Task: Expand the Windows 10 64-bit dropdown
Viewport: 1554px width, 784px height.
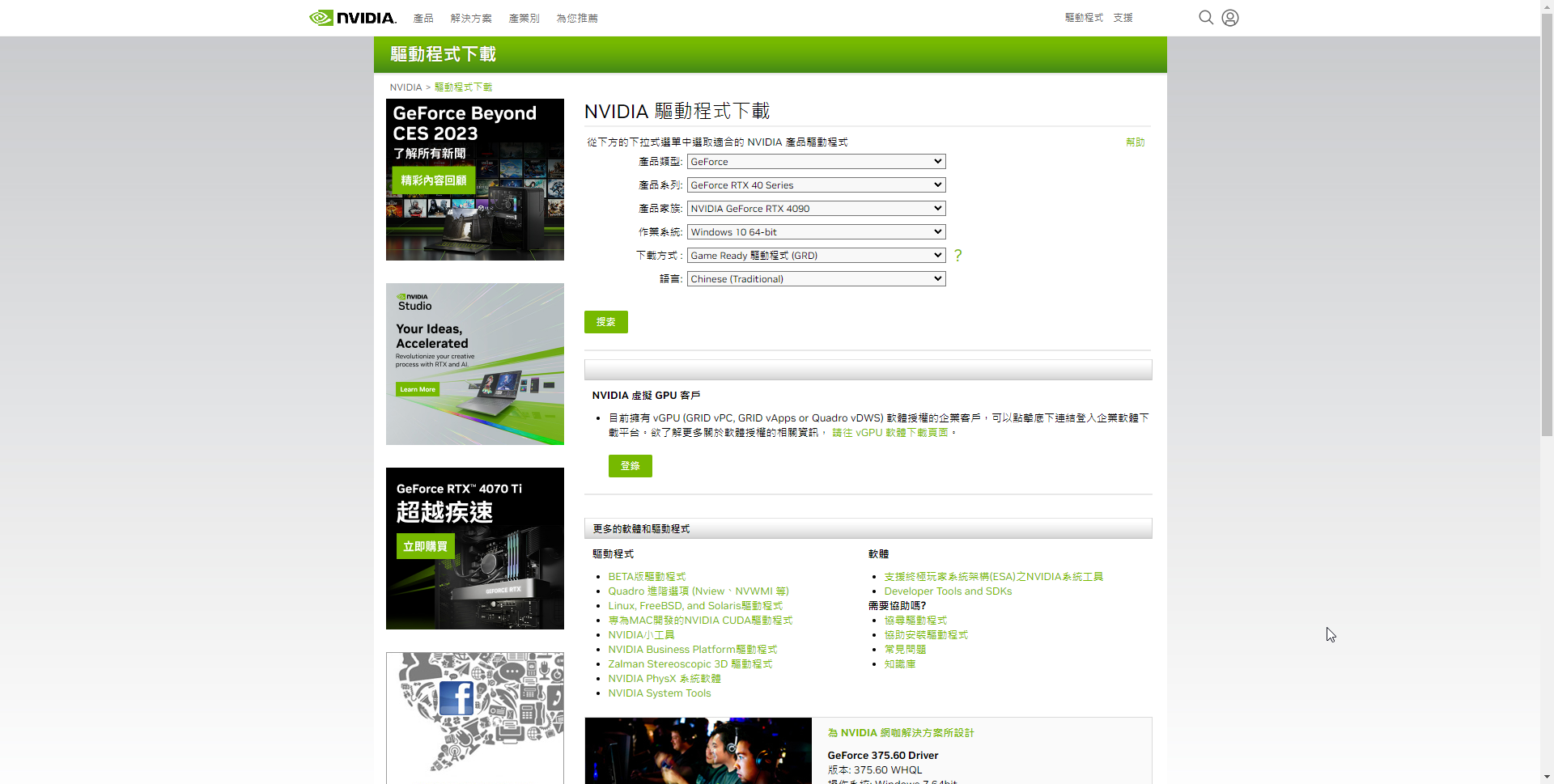Action: pos(816,232)
